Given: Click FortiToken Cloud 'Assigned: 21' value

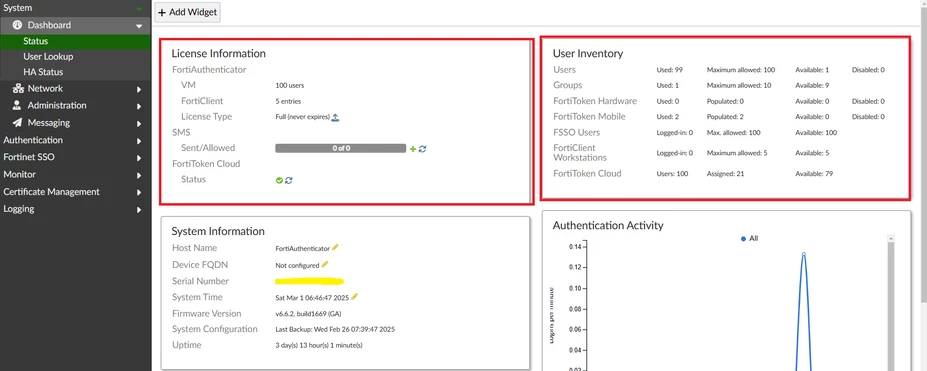Looking at the screenshot, I should [725, 174].
